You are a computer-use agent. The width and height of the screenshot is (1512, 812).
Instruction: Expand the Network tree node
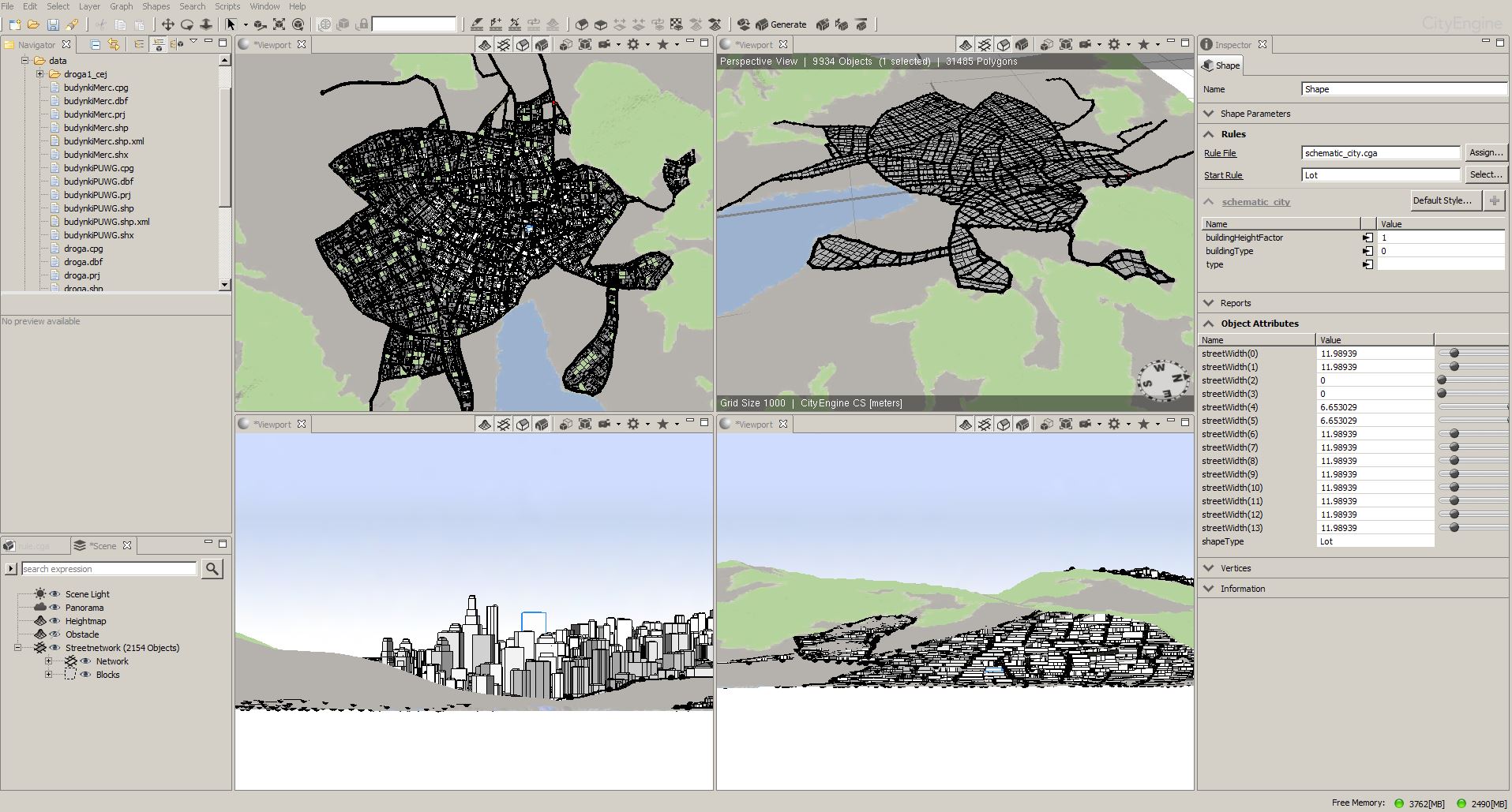49,660
